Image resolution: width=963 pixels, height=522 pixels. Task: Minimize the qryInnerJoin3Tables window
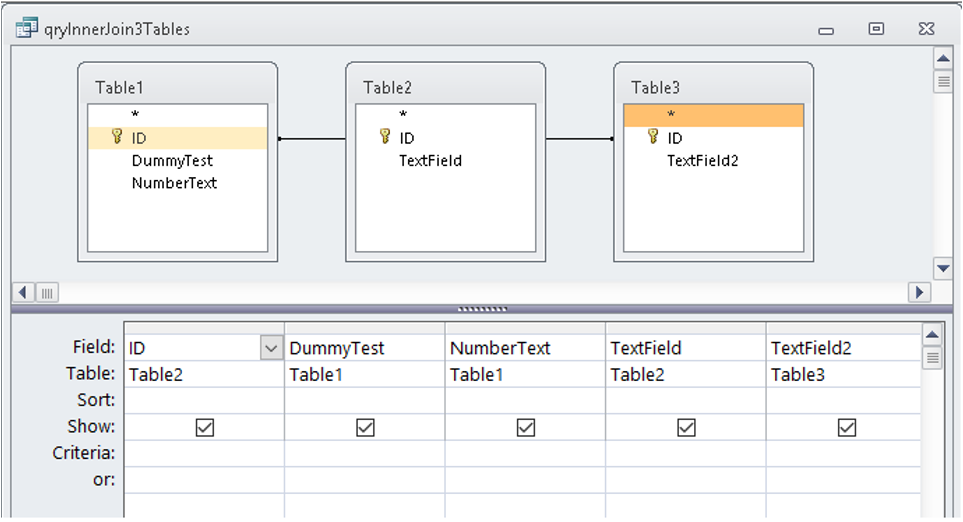(826, 30)
